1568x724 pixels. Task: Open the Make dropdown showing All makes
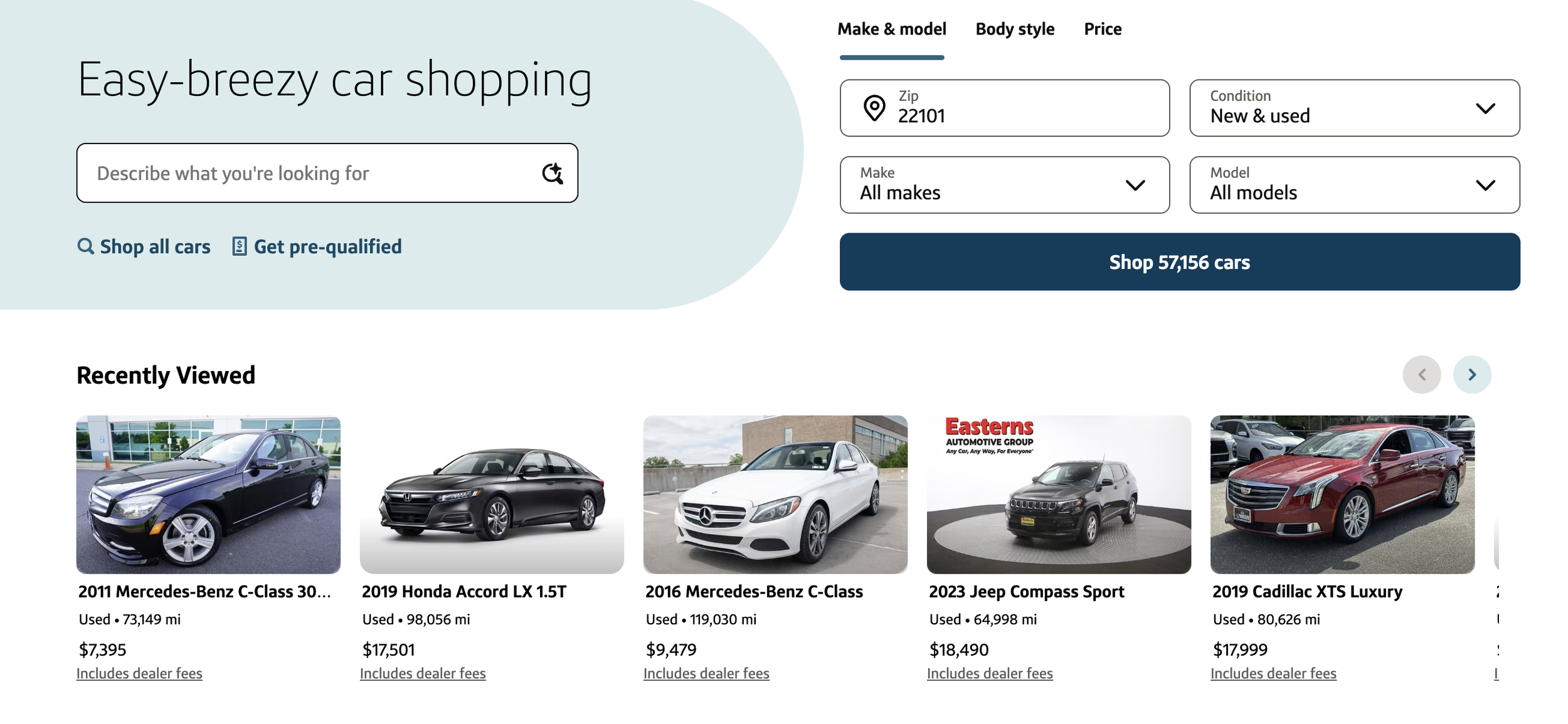(1004, 185)
